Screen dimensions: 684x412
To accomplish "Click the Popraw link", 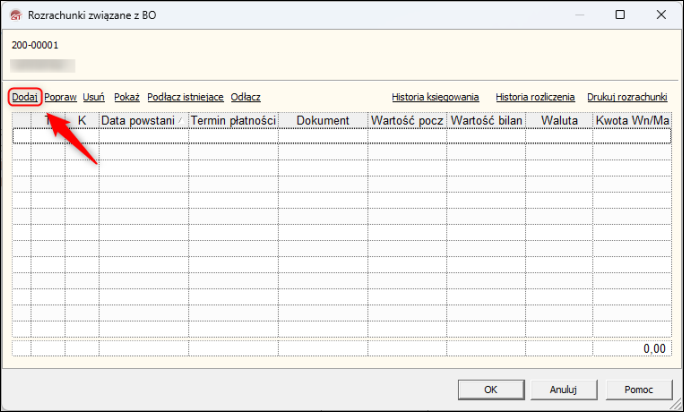I will 60,97.
